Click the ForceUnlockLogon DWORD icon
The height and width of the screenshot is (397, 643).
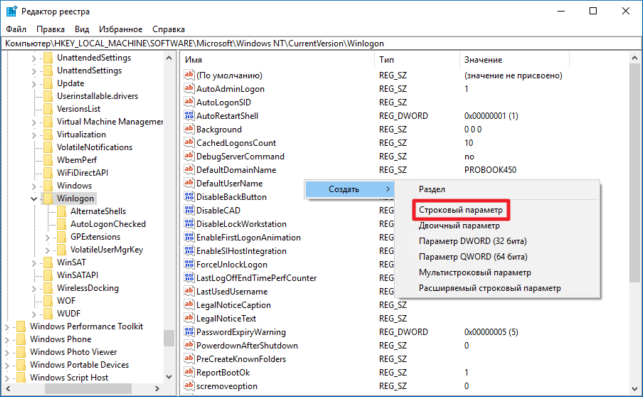[x=189, y=265]
